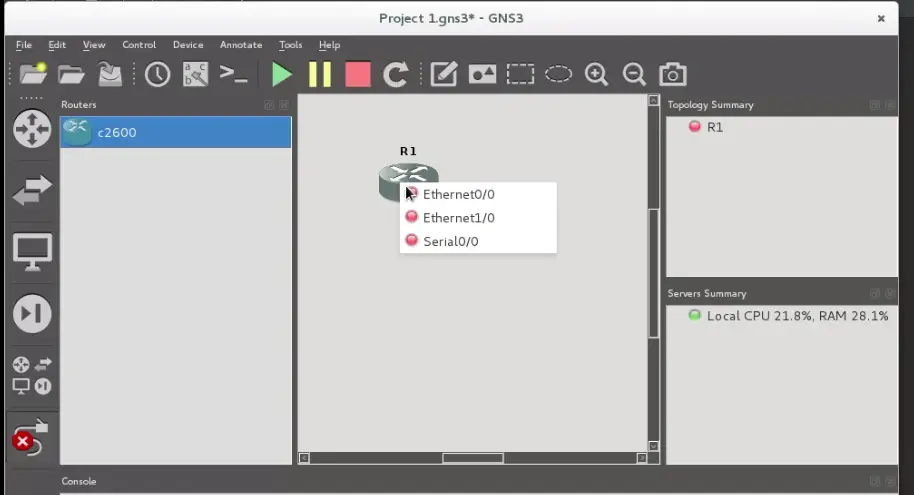Click the canvas horizontal scrollbar thumb
Viewport: 914px width, 495px height.
coord(473,458)
